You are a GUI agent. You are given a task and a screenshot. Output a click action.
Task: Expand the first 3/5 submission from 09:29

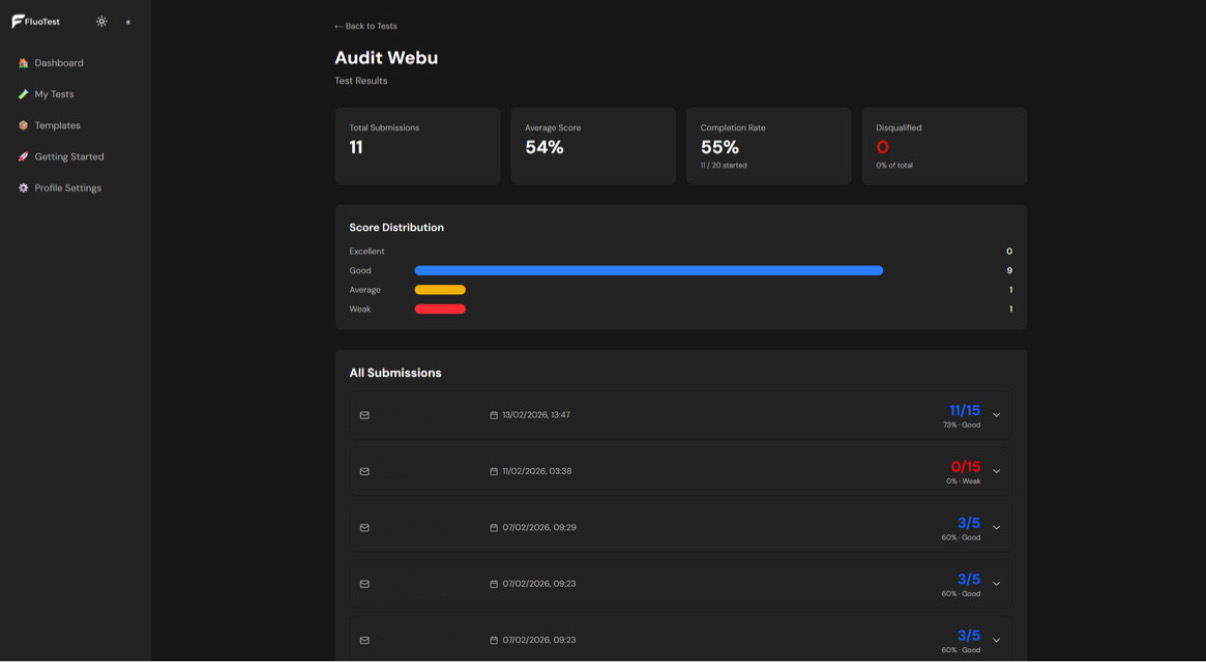(x=996, y=526)
